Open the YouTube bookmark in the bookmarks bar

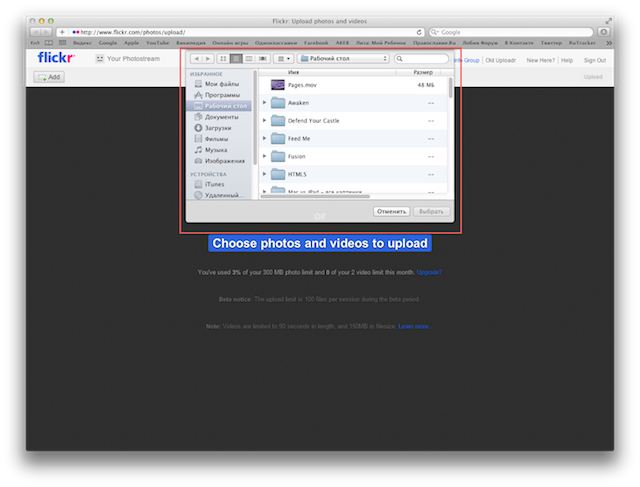tap(157, 43)
